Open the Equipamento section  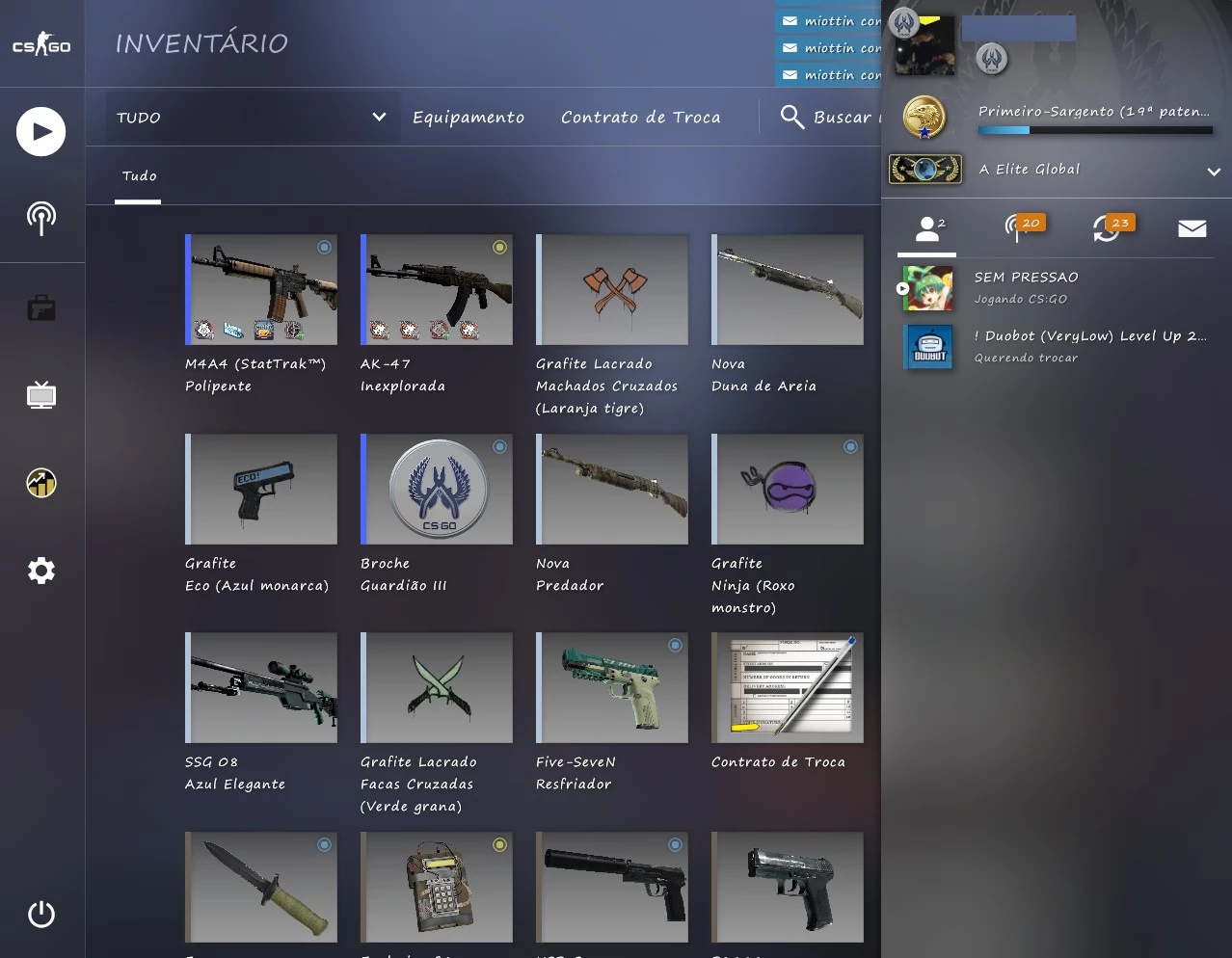click(x=469, y=118)
